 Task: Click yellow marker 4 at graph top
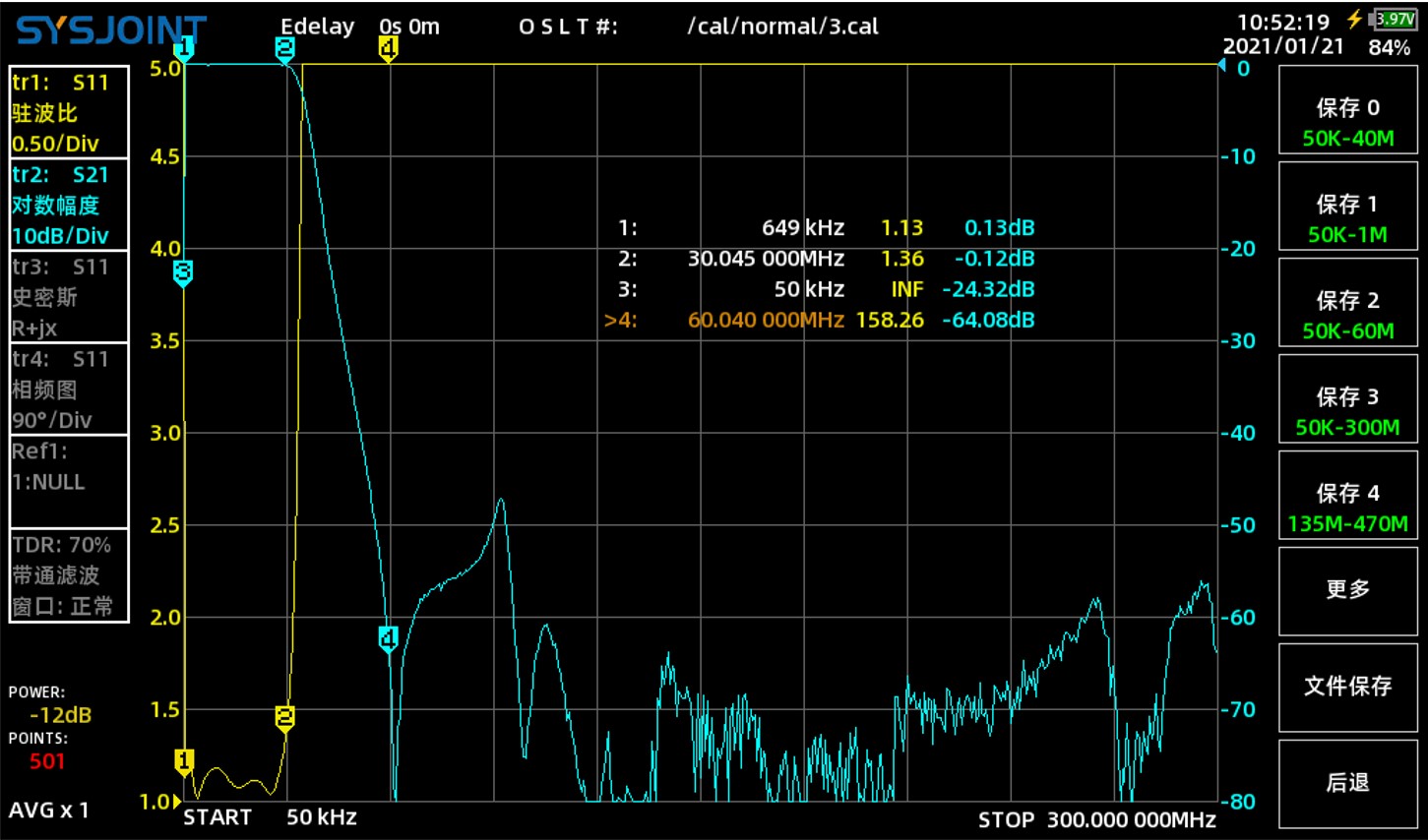tap(388, 49)
